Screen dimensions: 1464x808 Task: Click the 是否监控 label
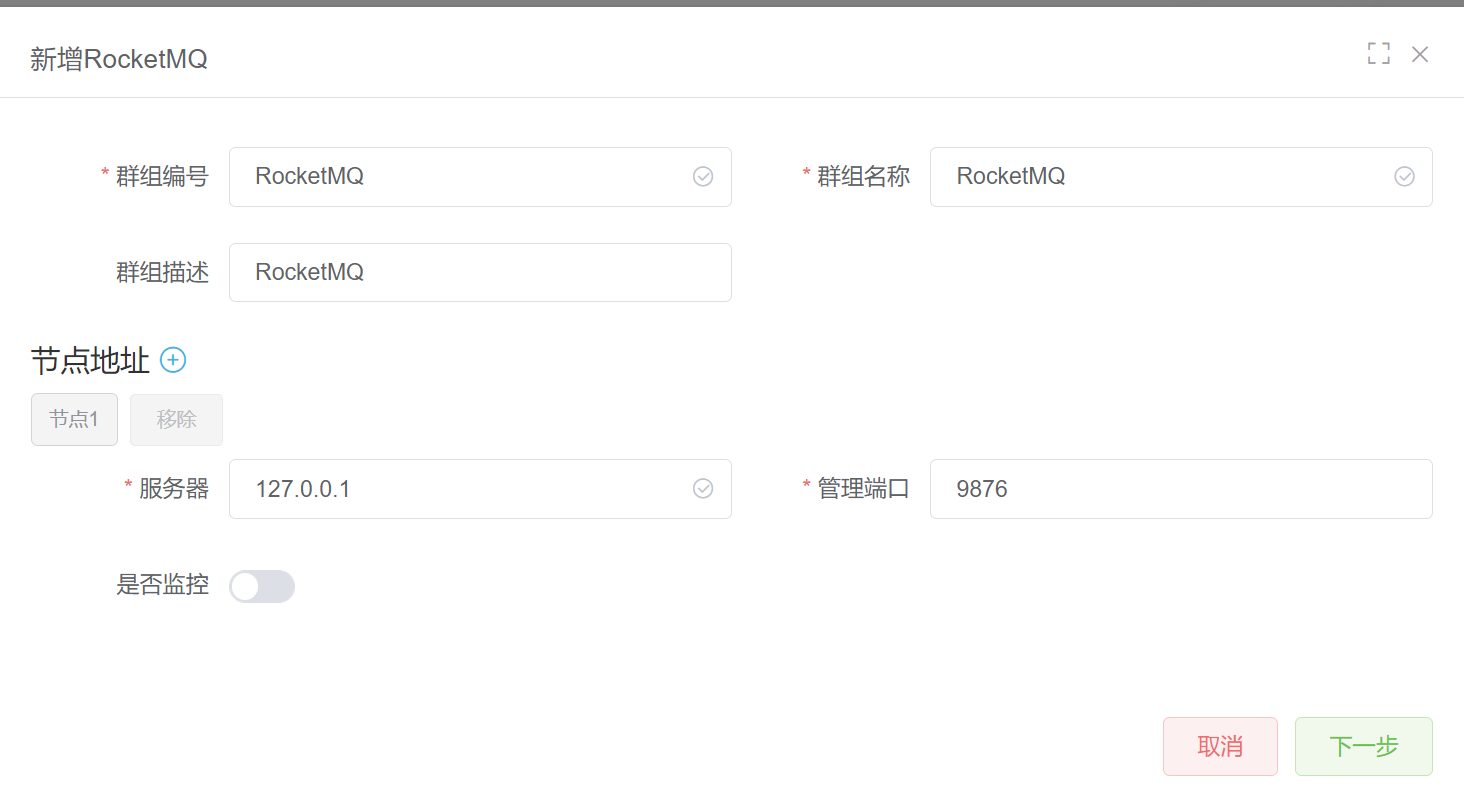click(x=162, y=585)
